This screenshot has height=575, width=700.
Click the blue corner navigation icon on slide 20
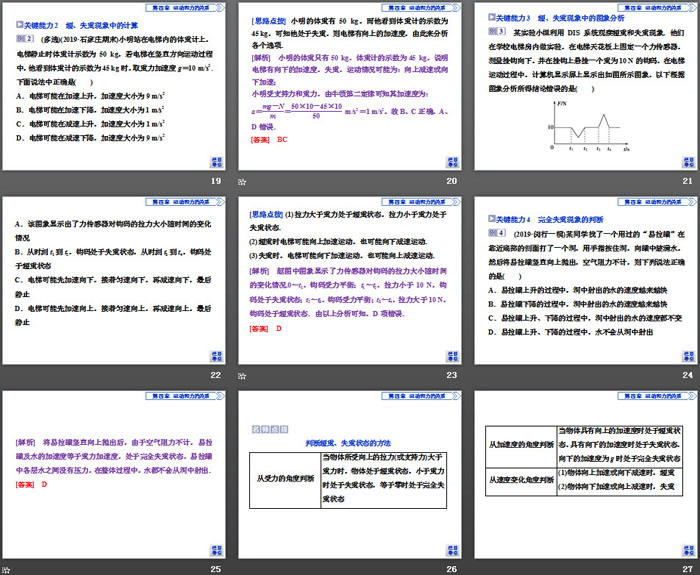coord(452,162)
